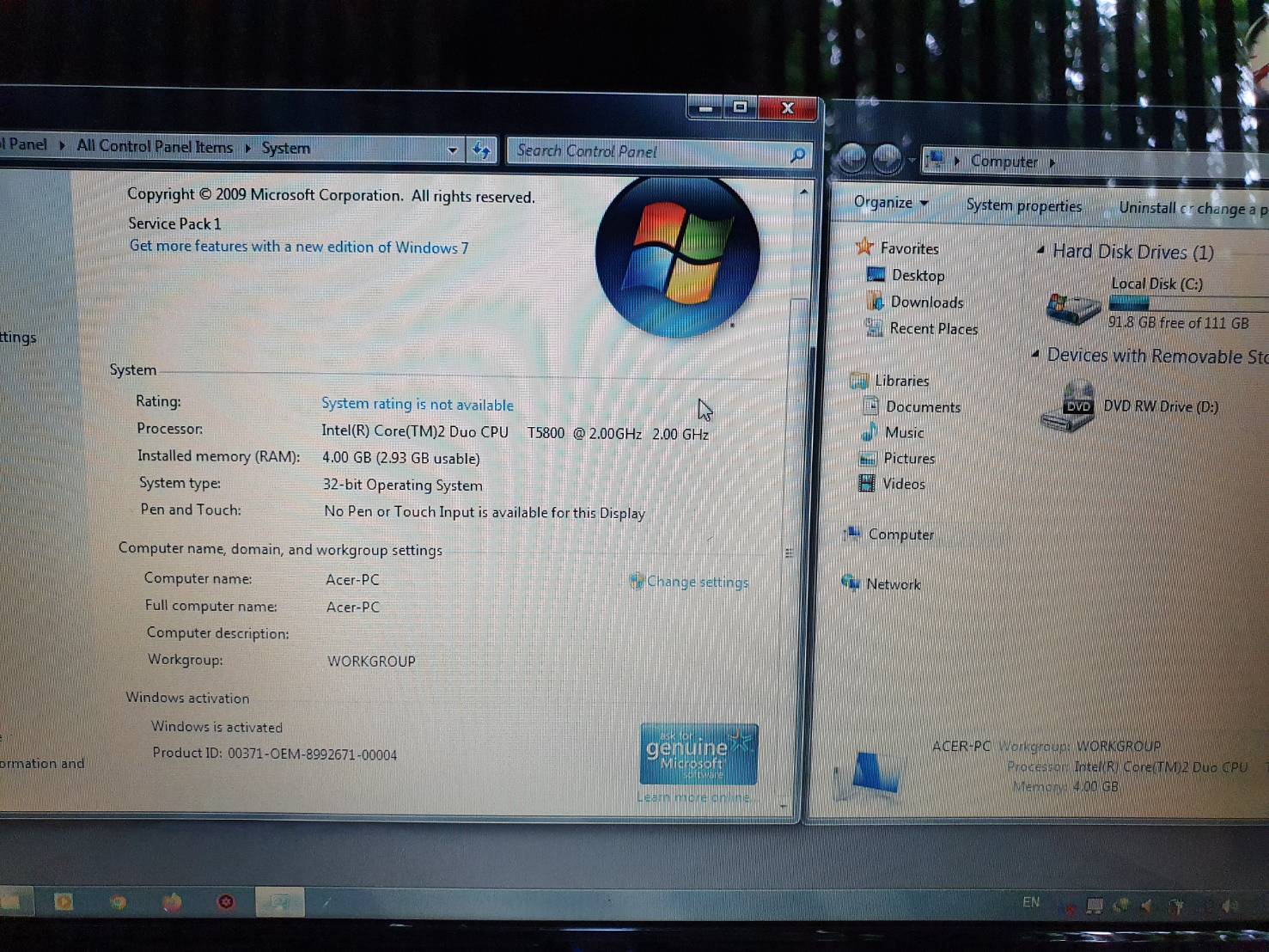Click the Product ID text

(275, 754)
